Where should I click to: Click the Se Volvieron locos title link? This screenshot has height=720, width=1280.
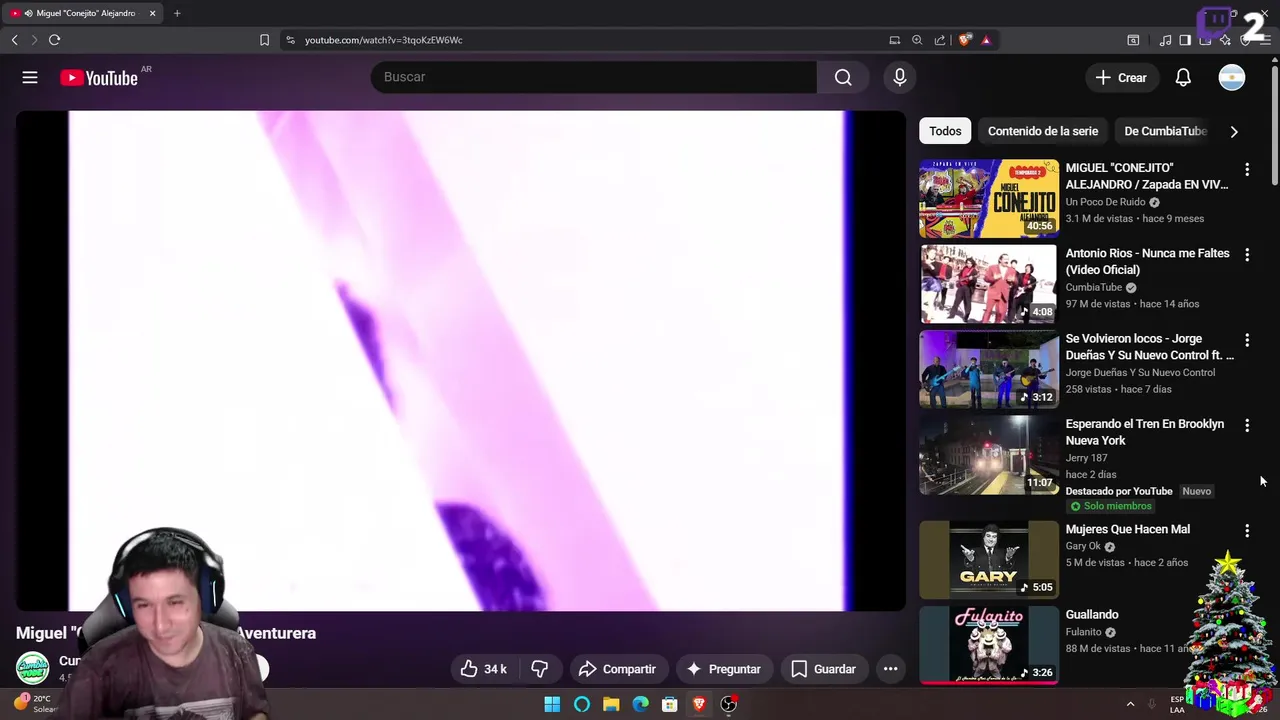pyautogui.click(x=1149, y=346)
